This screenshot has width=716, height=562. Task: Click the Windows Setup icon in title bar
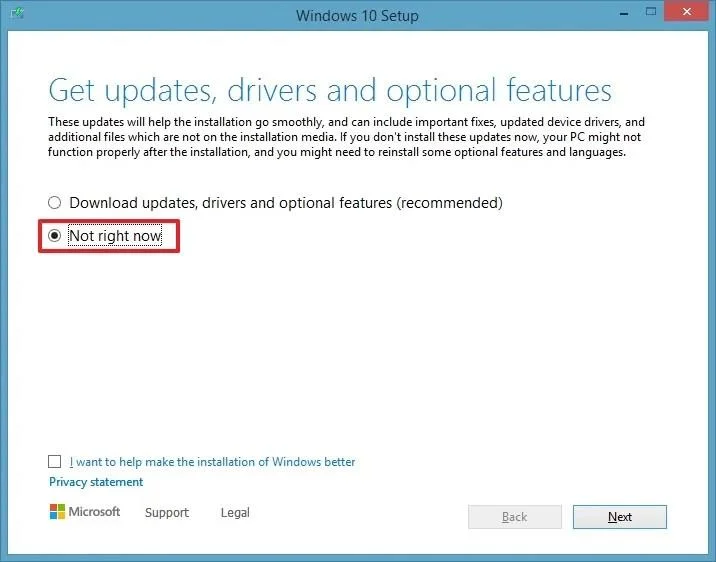pos(17,13)
